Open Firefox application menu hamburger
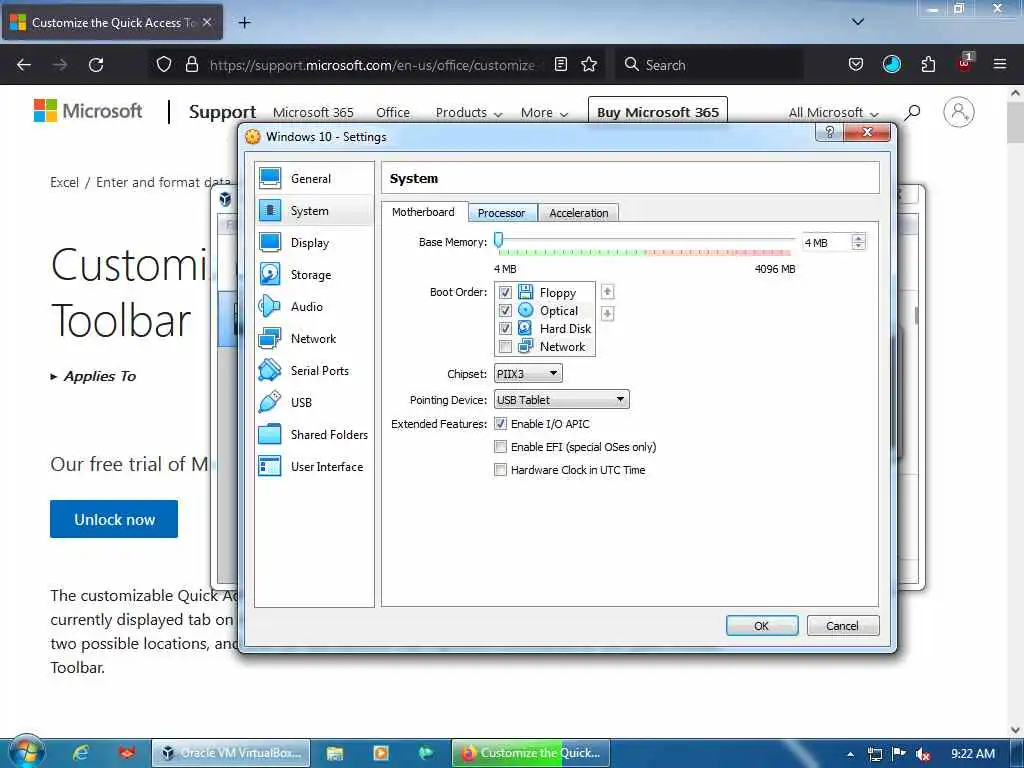The width and height of the screenshot is (1024, 768). tap(1000, 65)
